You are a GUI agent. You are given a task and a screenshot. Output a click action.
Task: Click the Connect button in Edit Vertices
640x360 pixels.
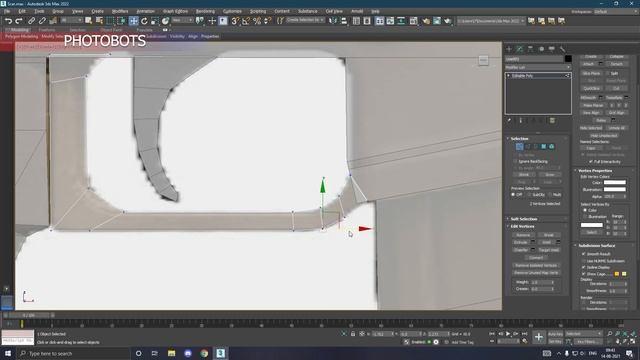click(536, 258)
